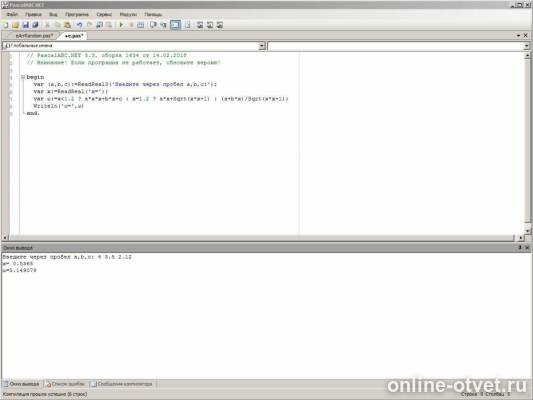Open the Файл menu
This screenshot has width=533, height=400.
(x=12, y=15)
